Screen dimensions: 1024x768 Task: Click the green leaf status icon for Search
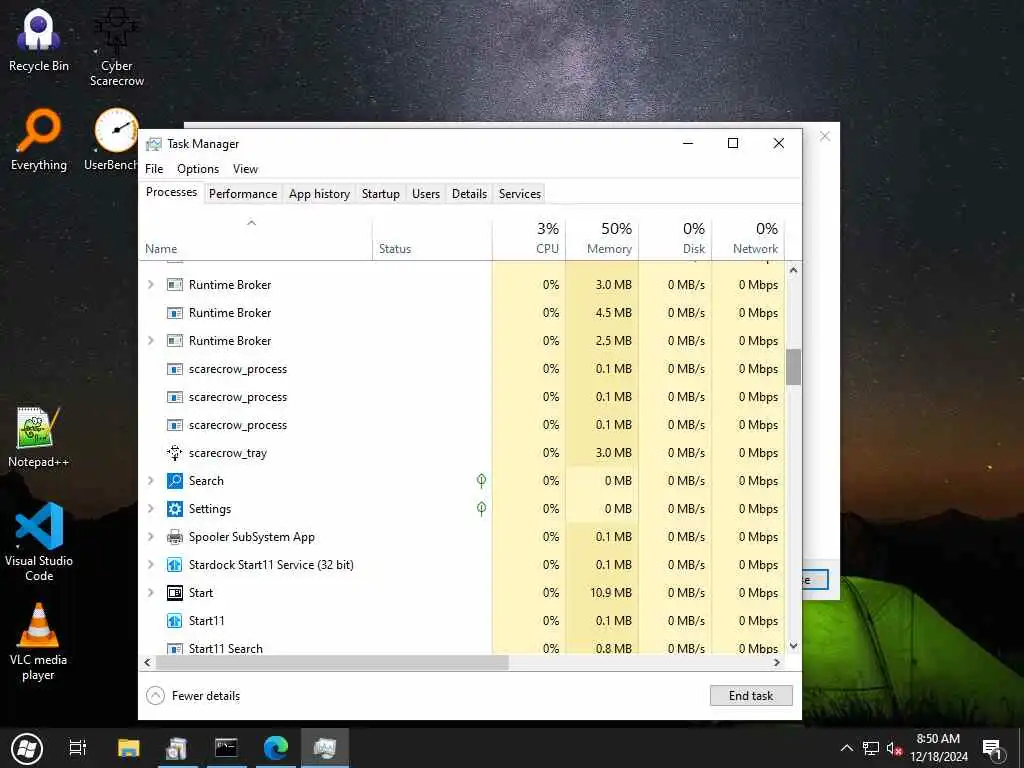pos(481,481)
